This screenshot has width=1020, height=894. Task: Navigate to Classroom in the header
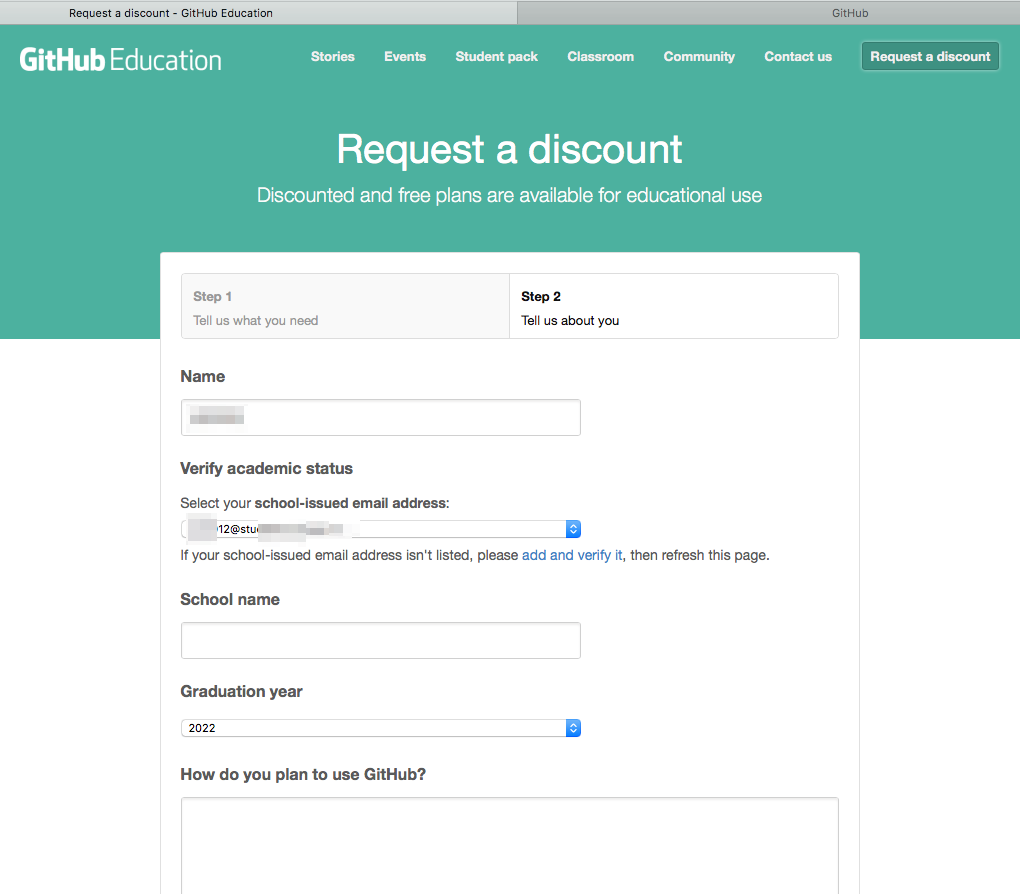click(601, 57)
